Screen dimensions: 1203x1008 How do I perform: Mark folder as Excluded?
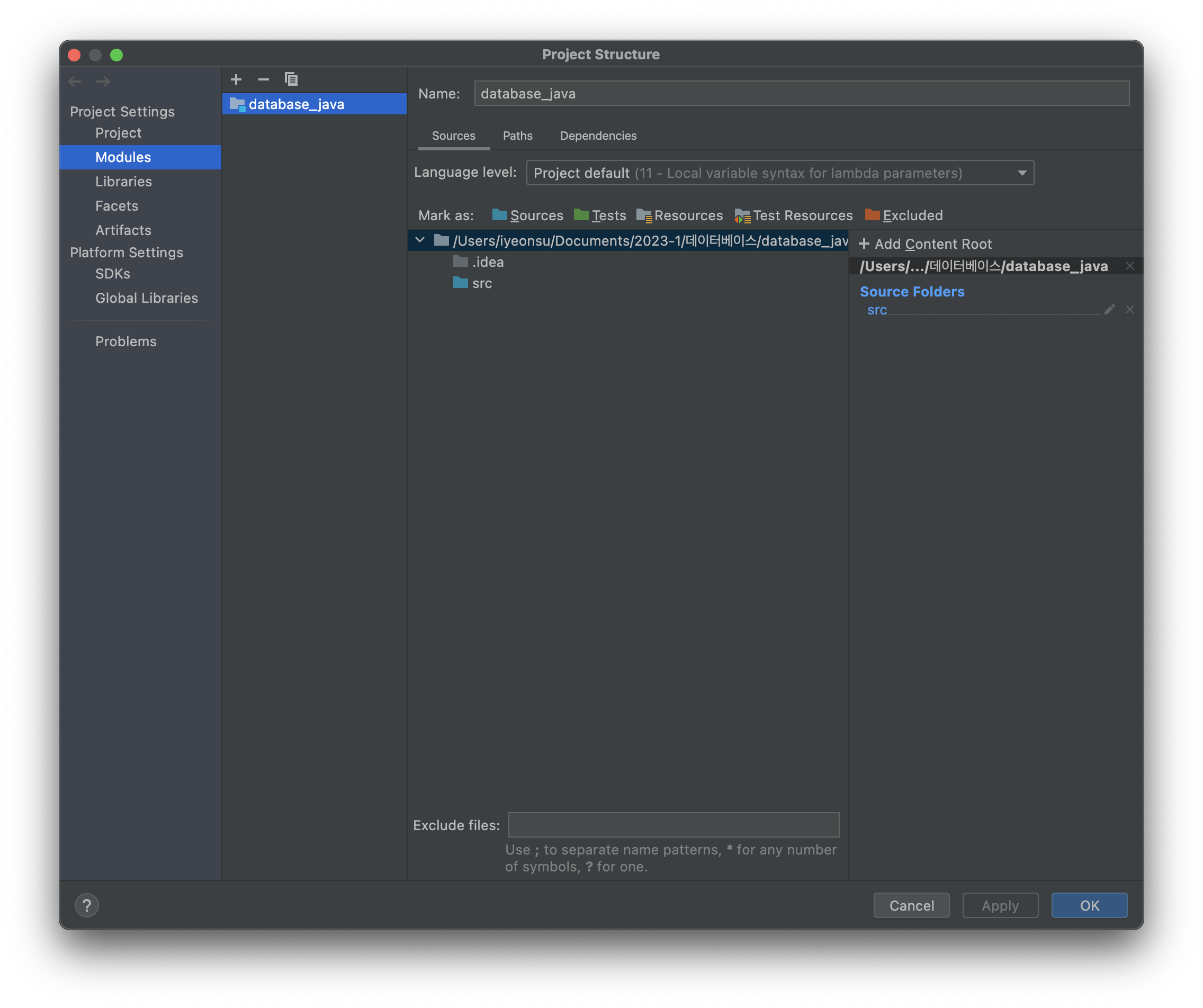tap(903, 215)
